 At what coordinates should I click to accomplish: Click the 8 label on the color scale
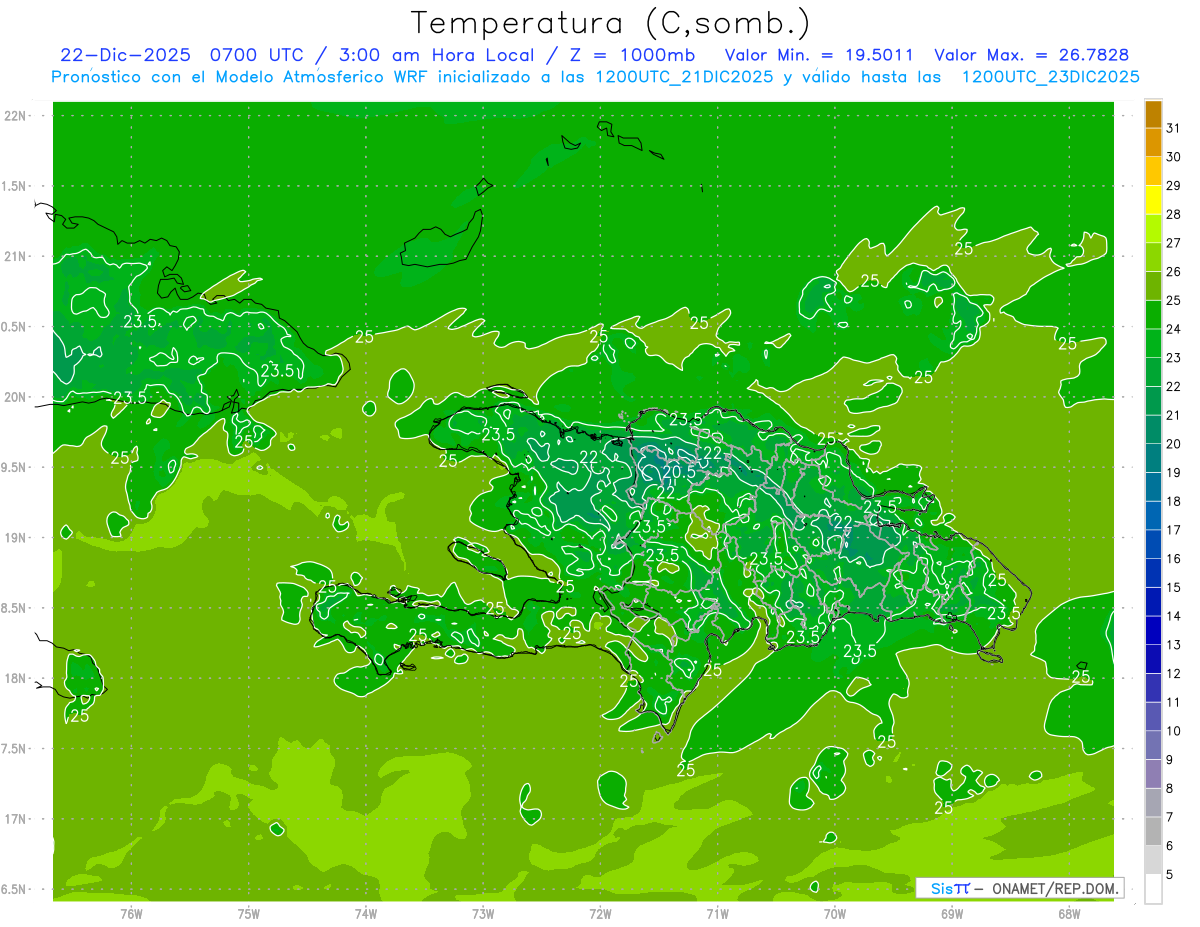pyautogui.click(x=1170, y=788)
